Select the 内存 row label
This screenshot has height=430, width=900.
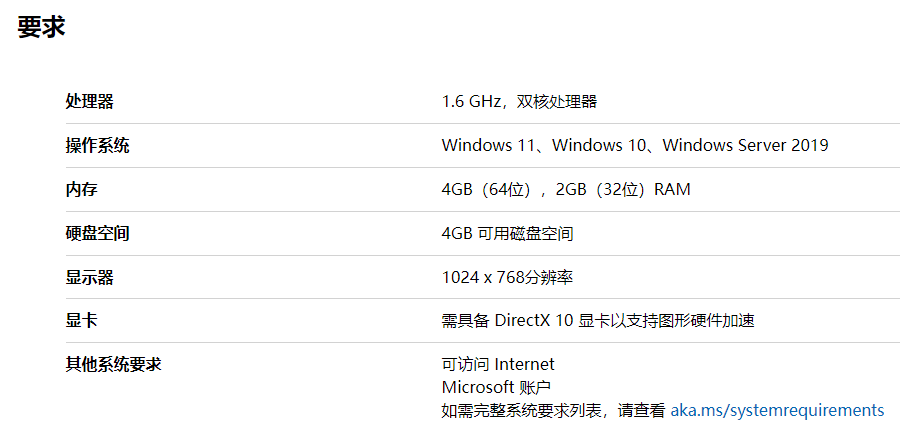click(x=82, y=189)
